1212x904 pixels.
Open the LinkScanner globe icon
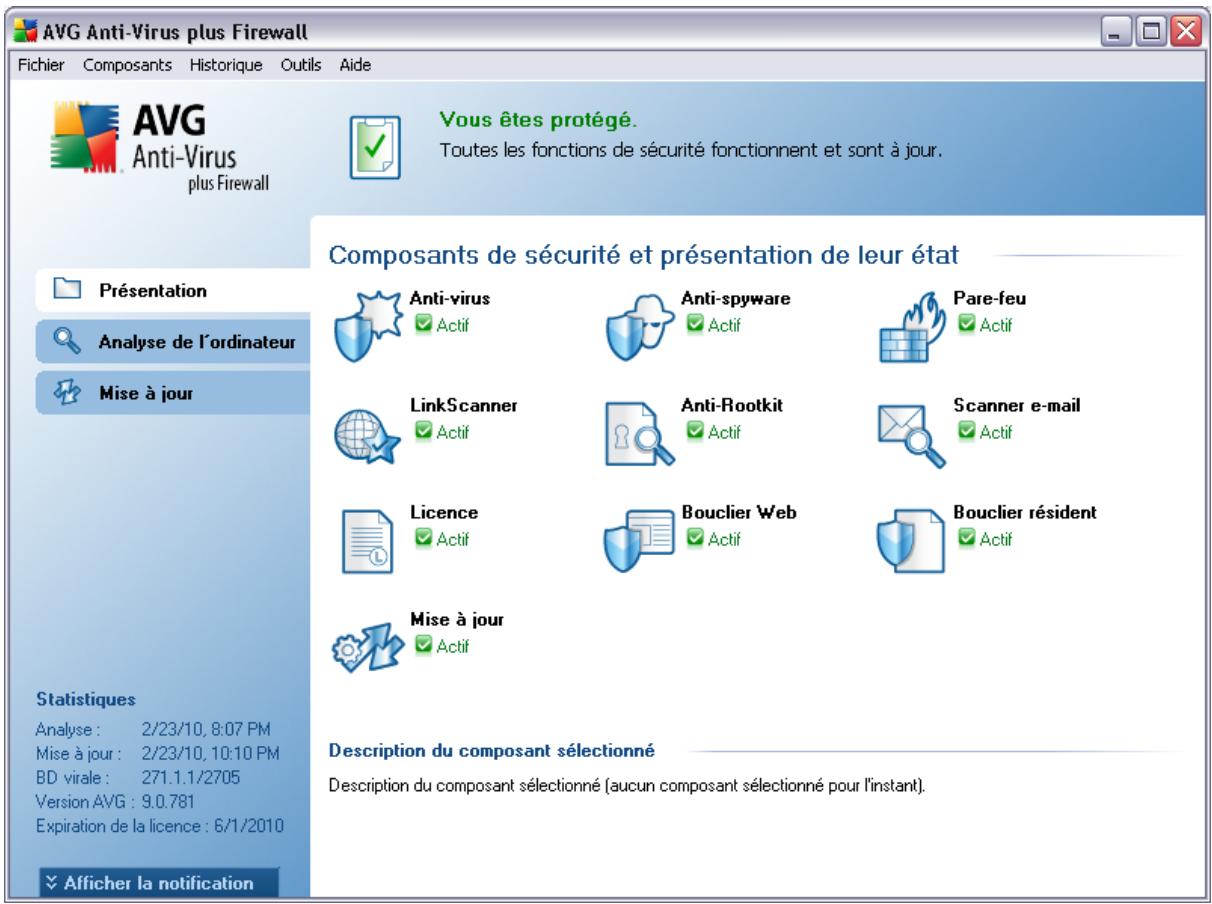coord(369,435)
